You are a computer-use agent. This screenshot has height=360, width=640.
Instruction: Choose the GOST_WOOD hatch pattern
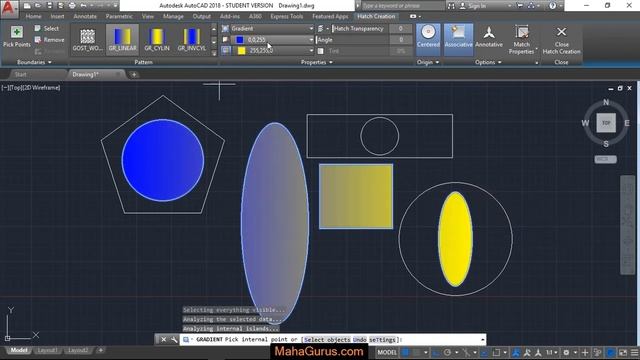click(87, 40)
